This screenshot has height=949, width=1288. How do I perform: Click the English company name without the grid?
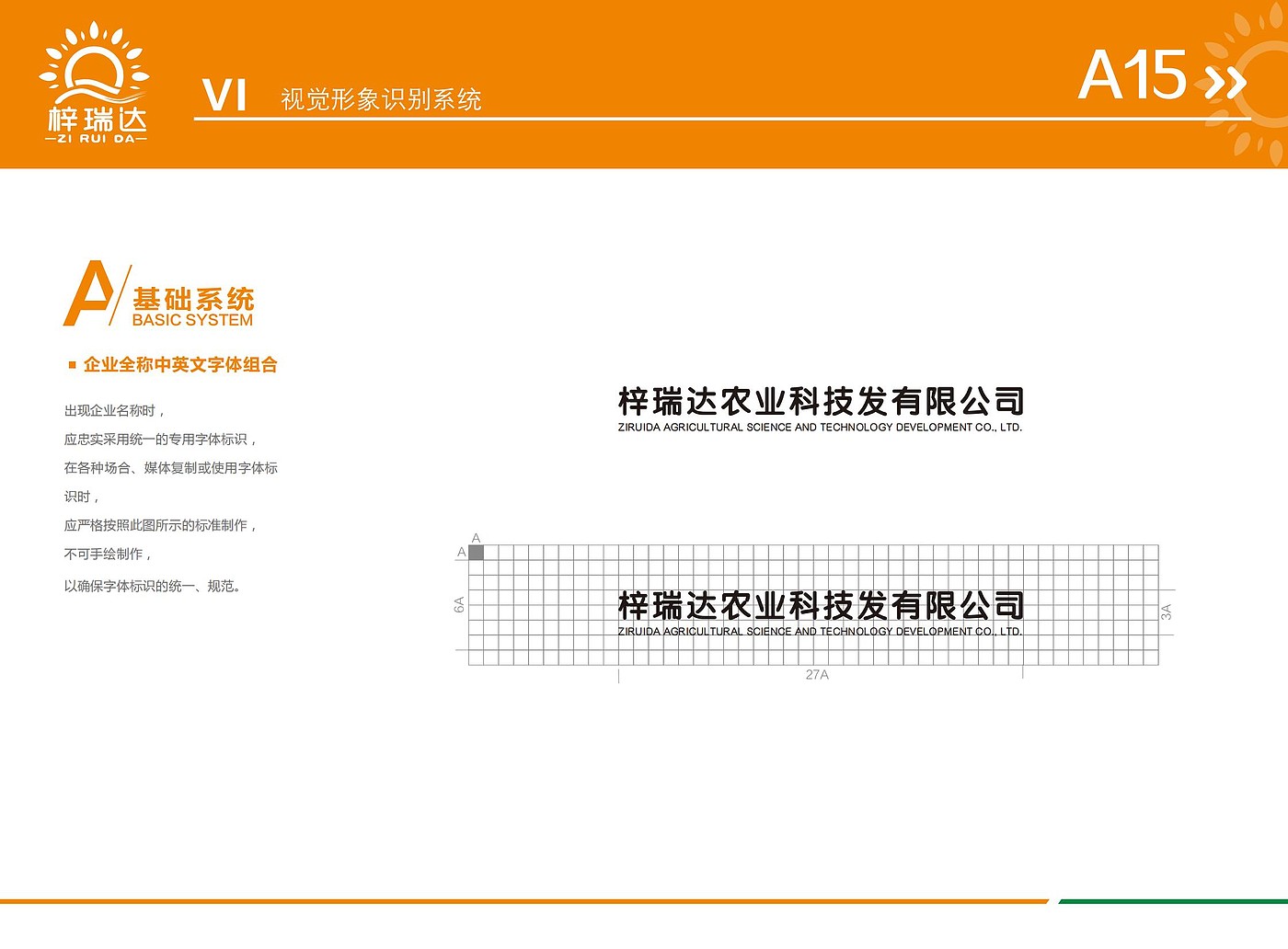pos(821,428)
